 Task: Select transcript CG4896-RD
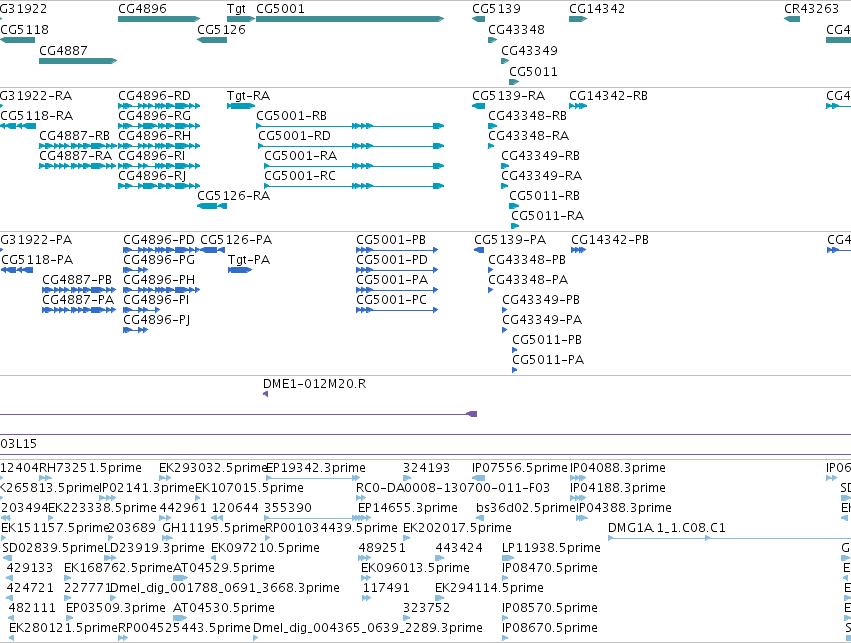pos(159,106)
